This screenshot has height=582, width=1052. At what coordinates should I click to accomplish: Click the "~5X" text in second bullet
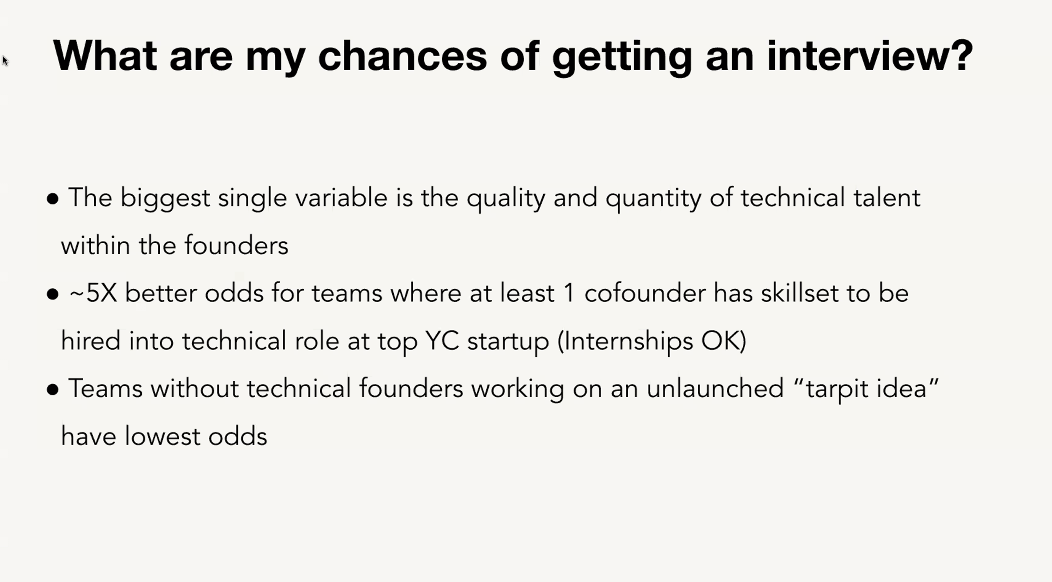tap(93, 293)
